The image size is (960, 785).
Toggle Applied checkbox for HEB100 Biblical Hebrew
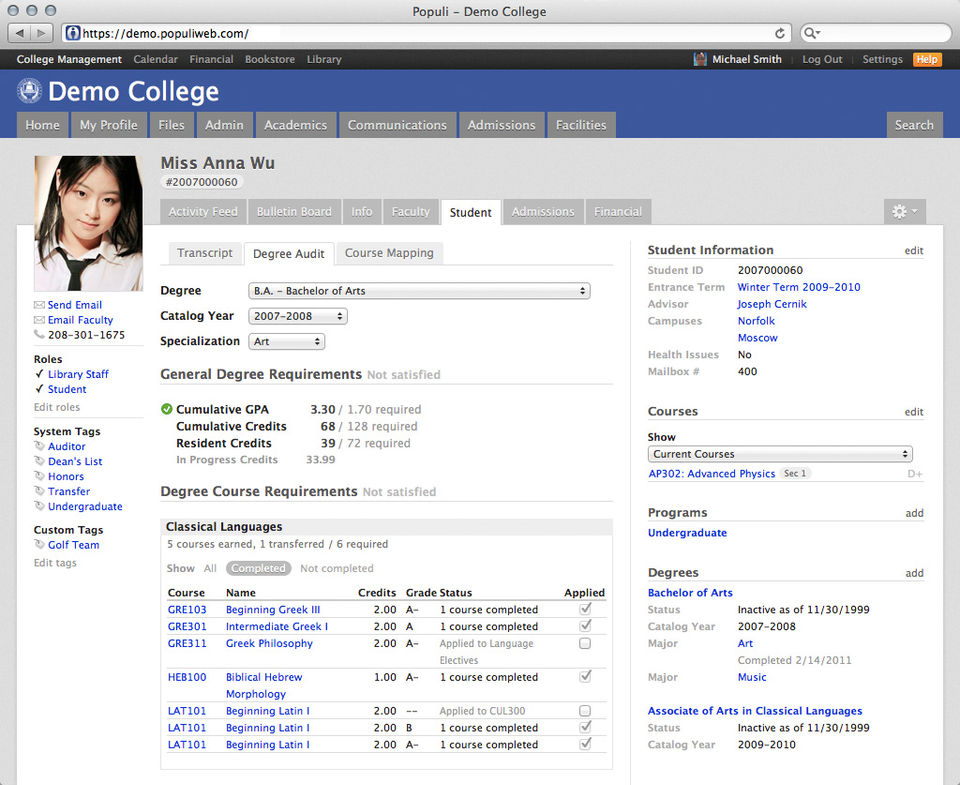click(585, 677)
